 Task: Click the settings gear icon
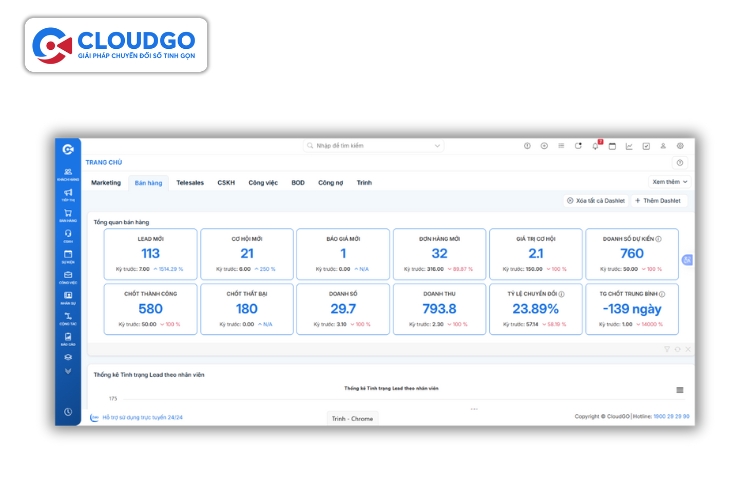pyautogui.click(x=680, y=146)
